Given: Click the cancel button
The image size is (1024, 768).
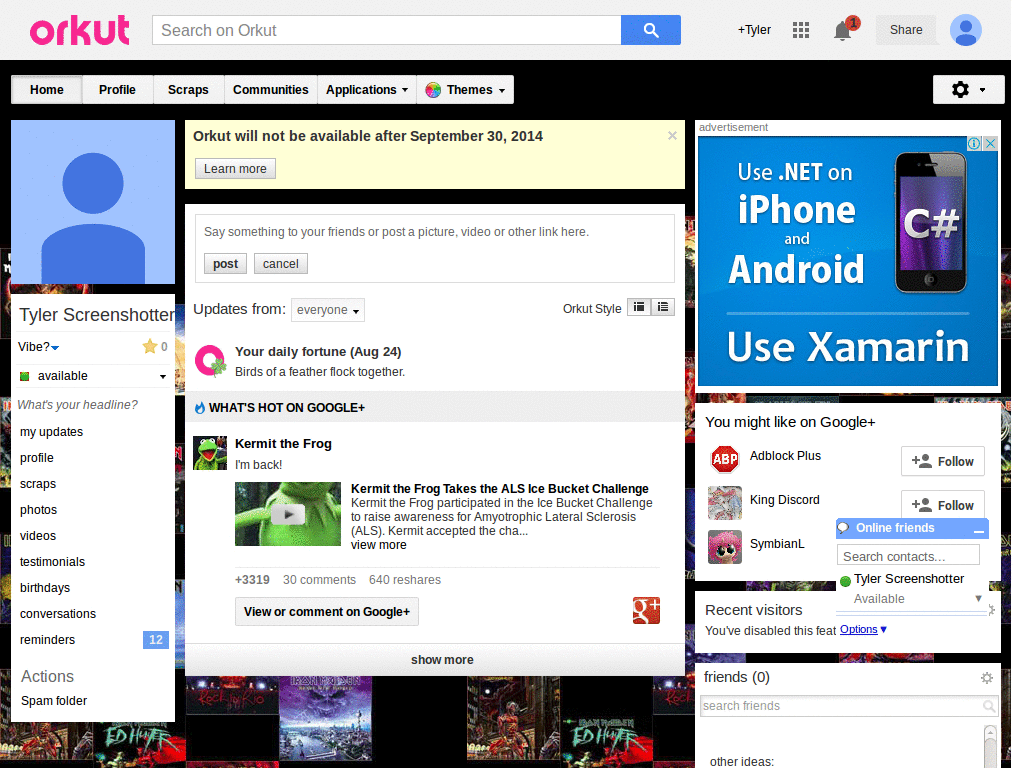Looking at the screenshot, I should pyautogui.click(x=281, y=264).
